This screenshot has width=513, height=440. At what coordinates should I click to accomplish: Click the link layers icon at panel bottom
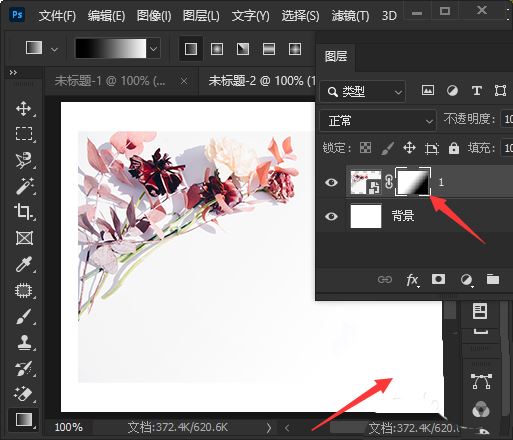[x=385, y=279]
